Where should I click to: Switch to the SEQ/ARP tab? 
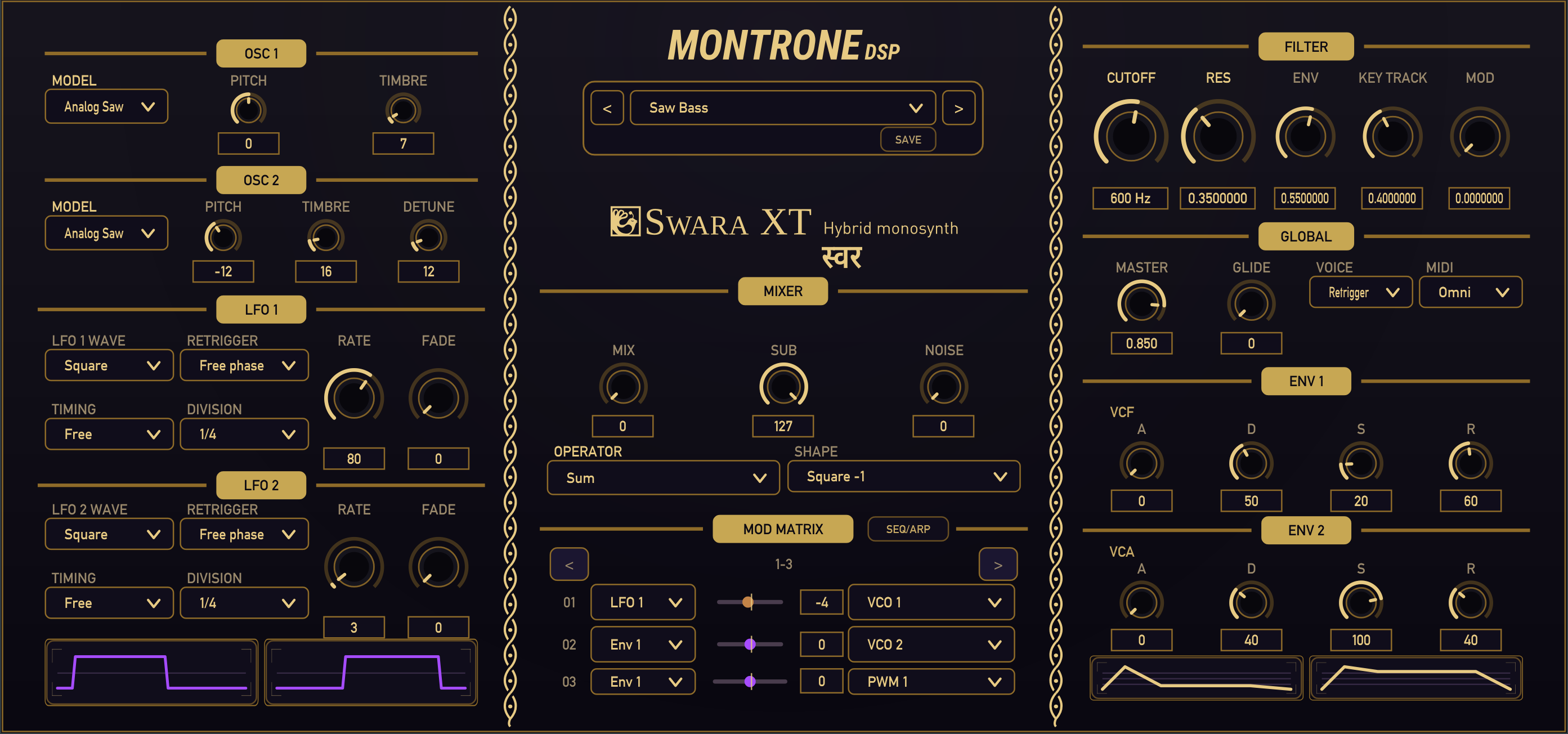(908, 529)
